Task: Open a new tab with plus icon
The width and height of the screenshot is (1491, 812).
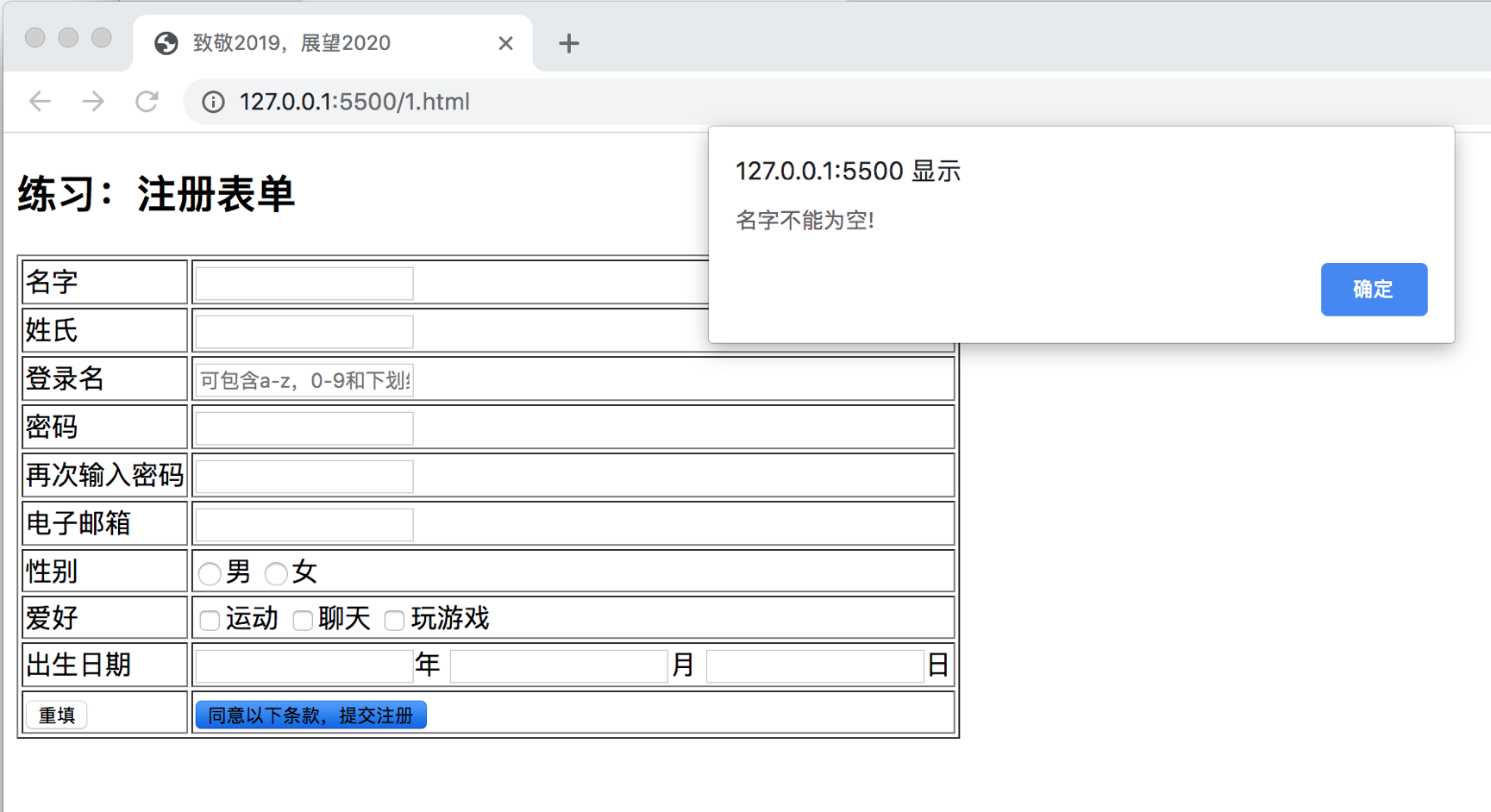Action: click(x=568, y=43)
